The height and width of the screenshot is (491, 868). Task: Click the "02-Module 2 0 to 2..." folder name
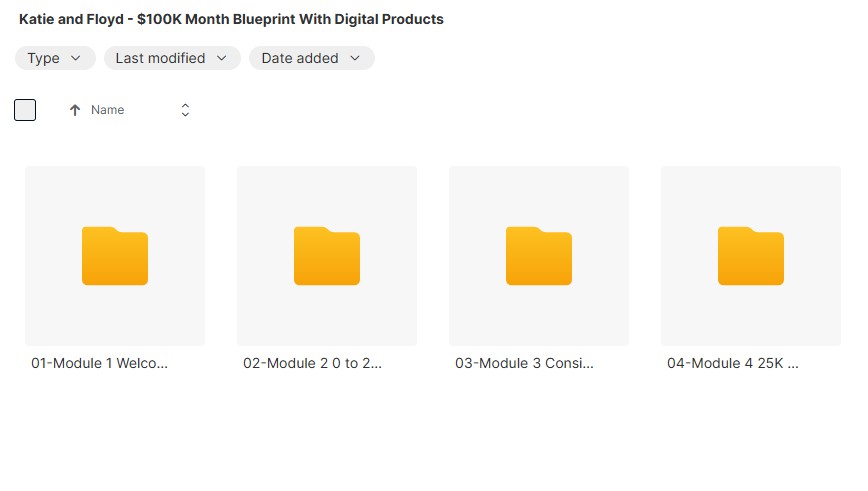[312, 364]
